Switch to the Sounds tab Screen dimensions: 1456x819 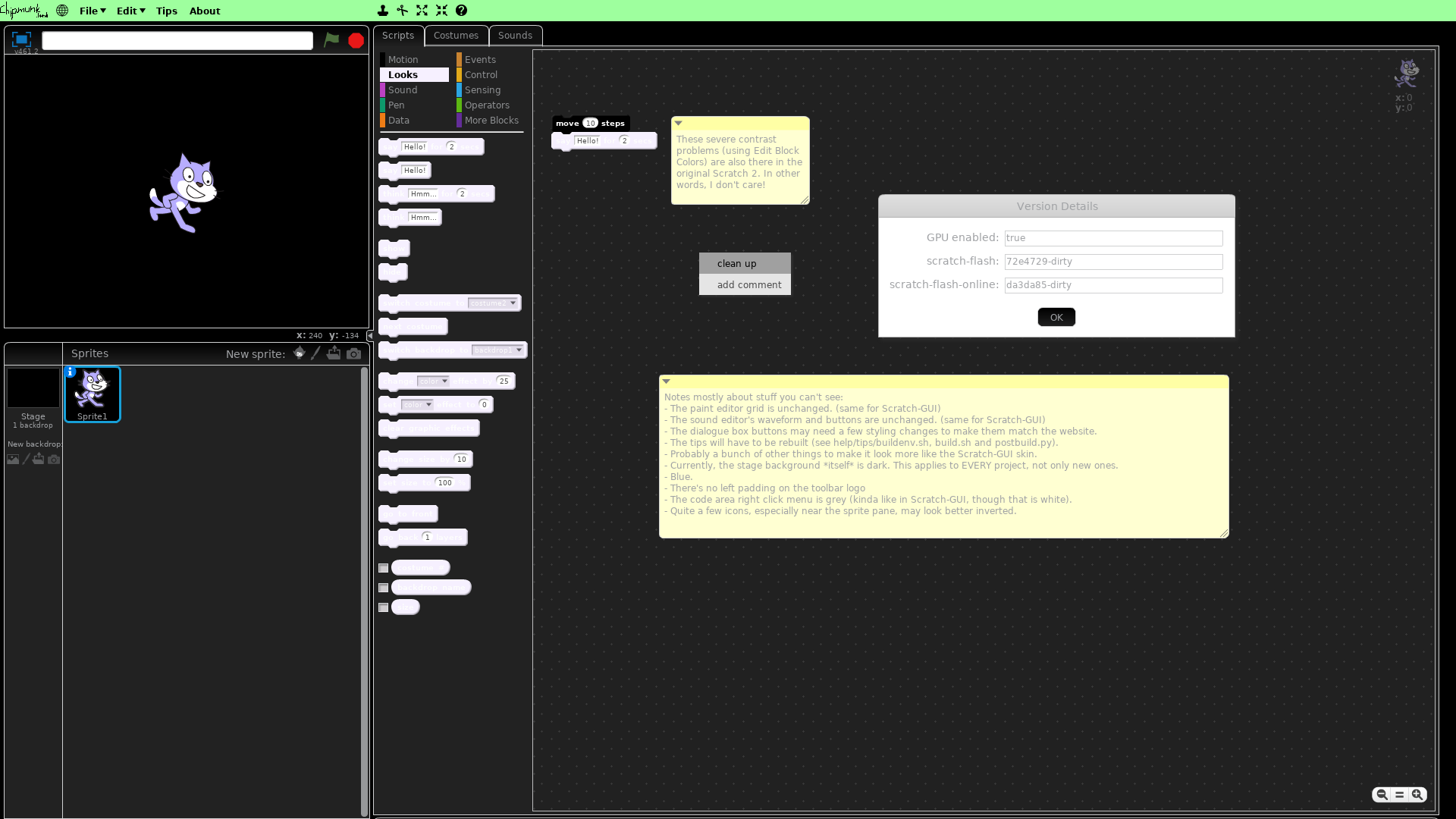coord(516,36)
